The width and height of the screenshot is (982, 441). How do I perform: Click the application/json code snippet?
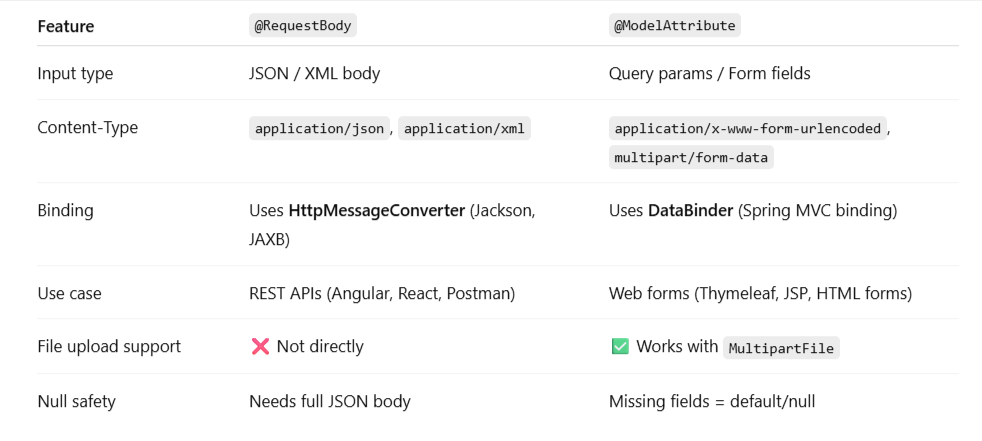(319, 128)
